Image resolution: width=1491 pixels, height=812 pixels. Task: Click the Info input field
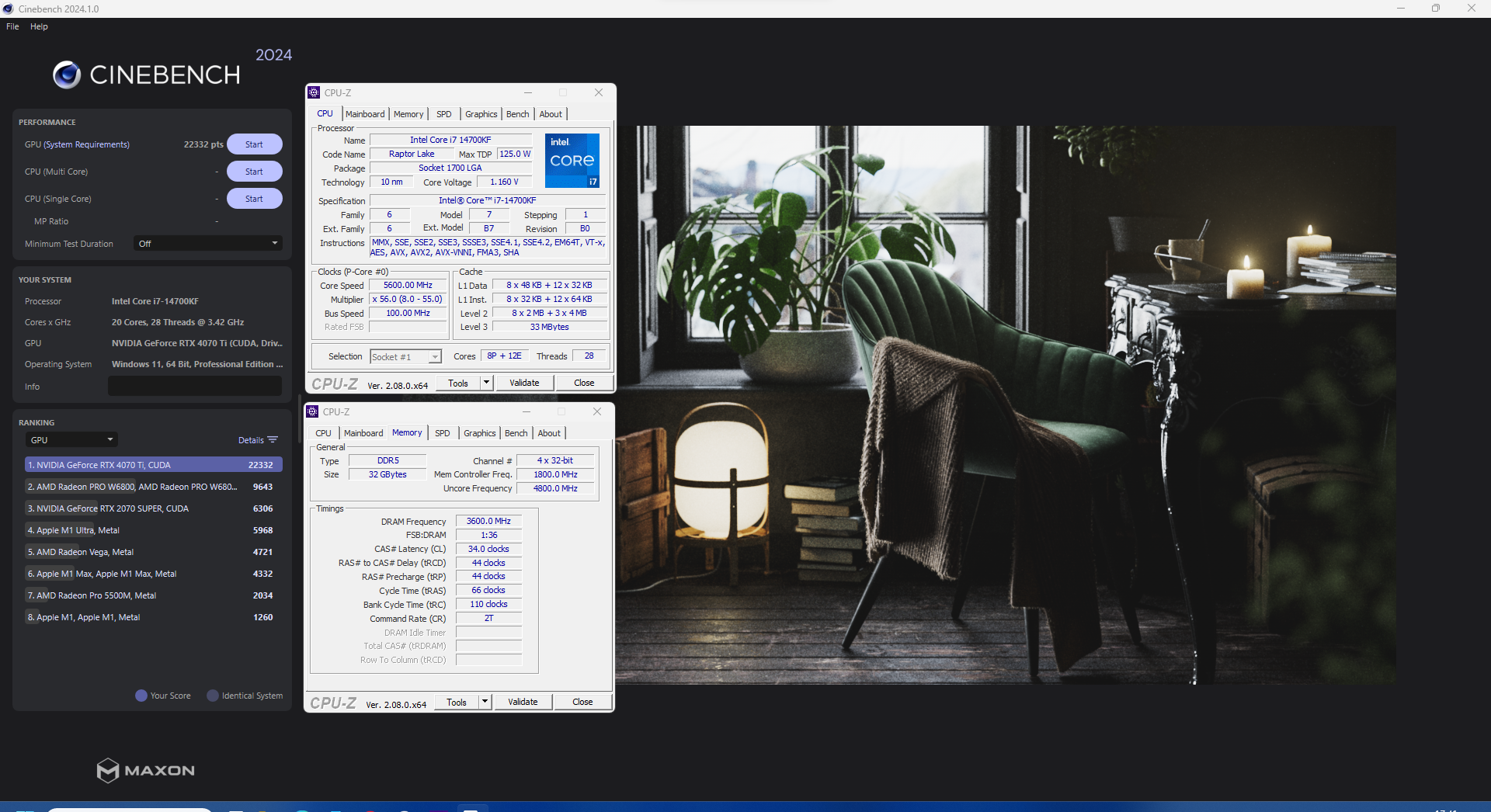click(x=195, y=387)
